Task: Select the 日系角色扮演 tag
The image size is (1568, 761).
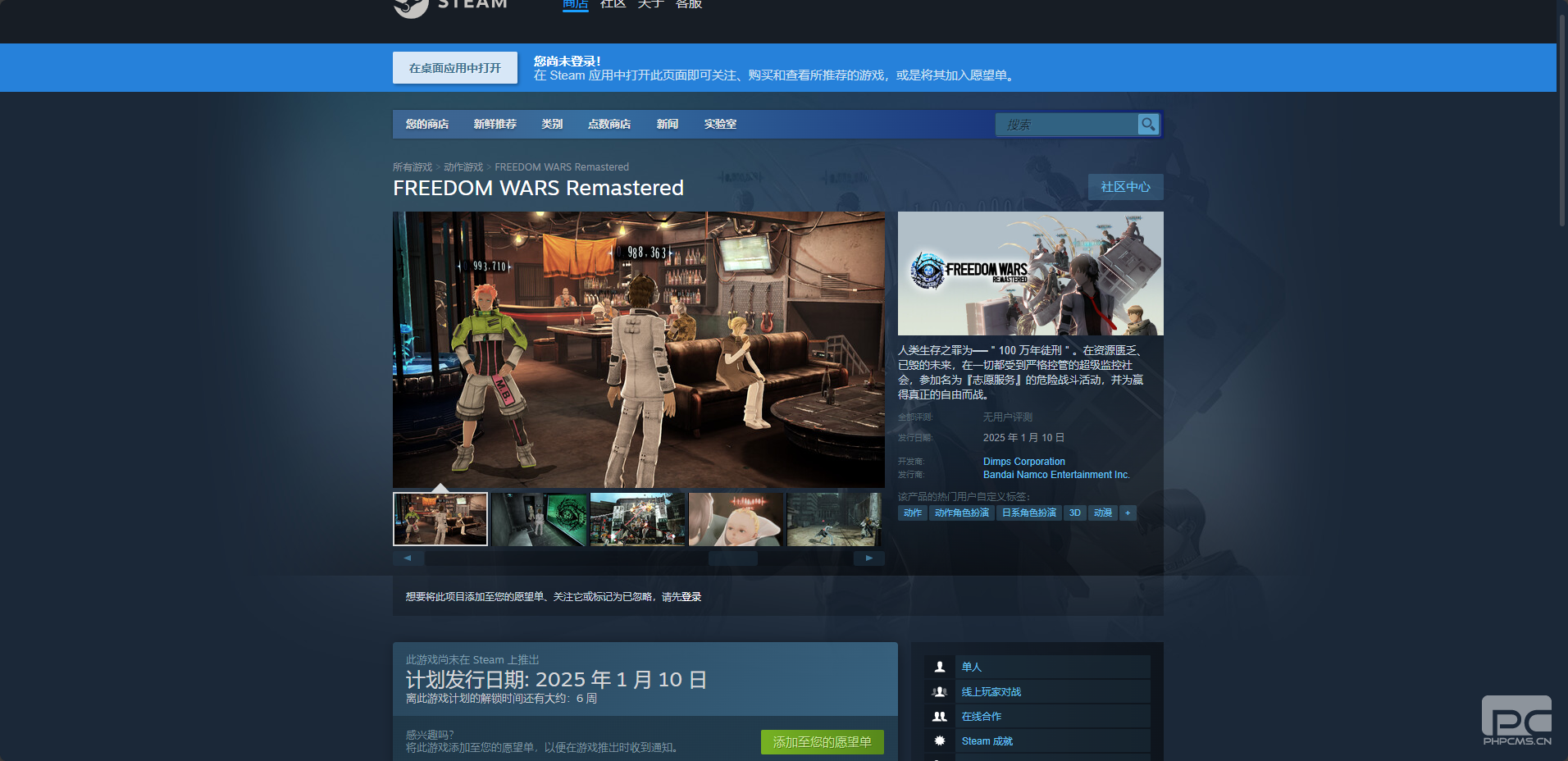Action: point(1029,513)
